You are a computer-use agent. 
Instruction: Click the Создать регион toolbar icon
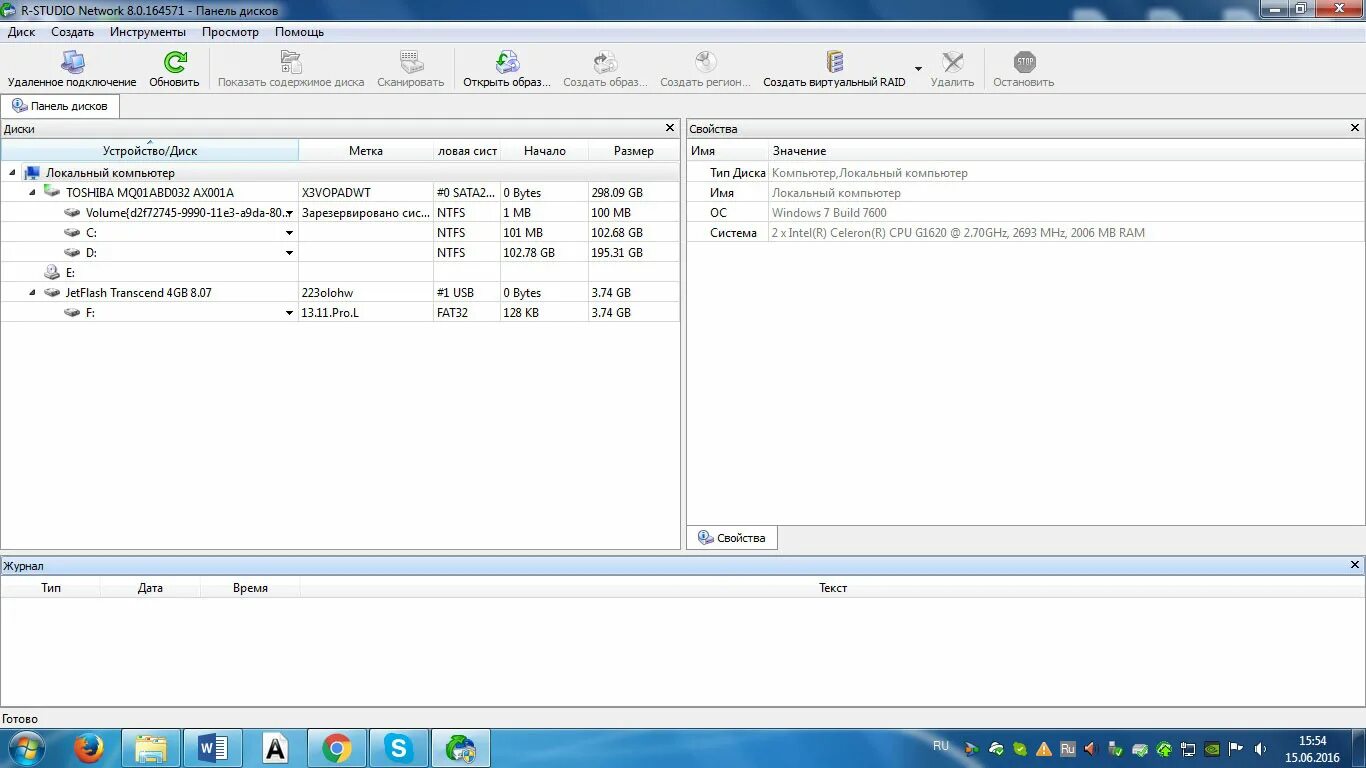[705, 63]
